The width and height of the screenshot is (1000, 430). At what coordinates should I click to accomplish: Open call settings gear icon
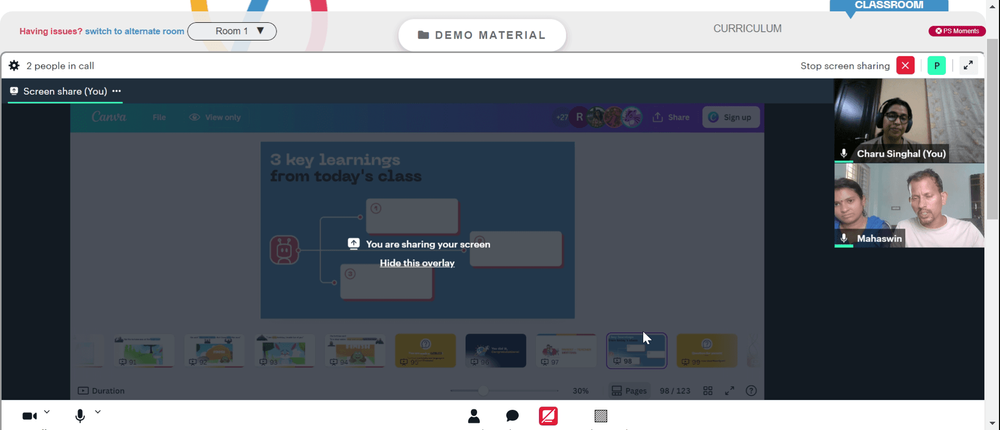(14, 66)
